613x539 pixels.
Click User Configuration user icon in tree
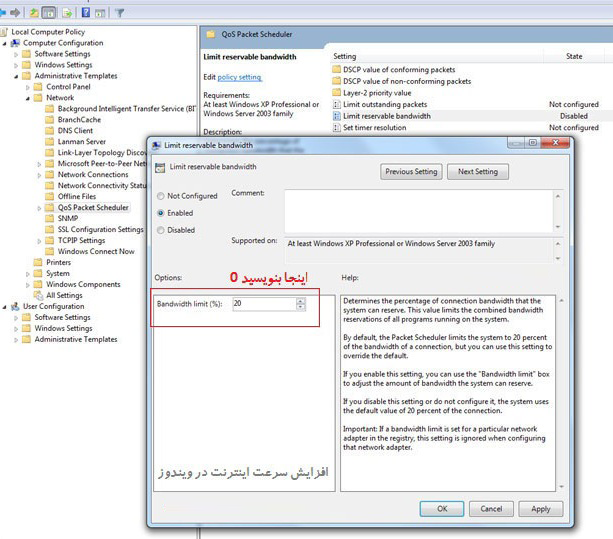15,306
